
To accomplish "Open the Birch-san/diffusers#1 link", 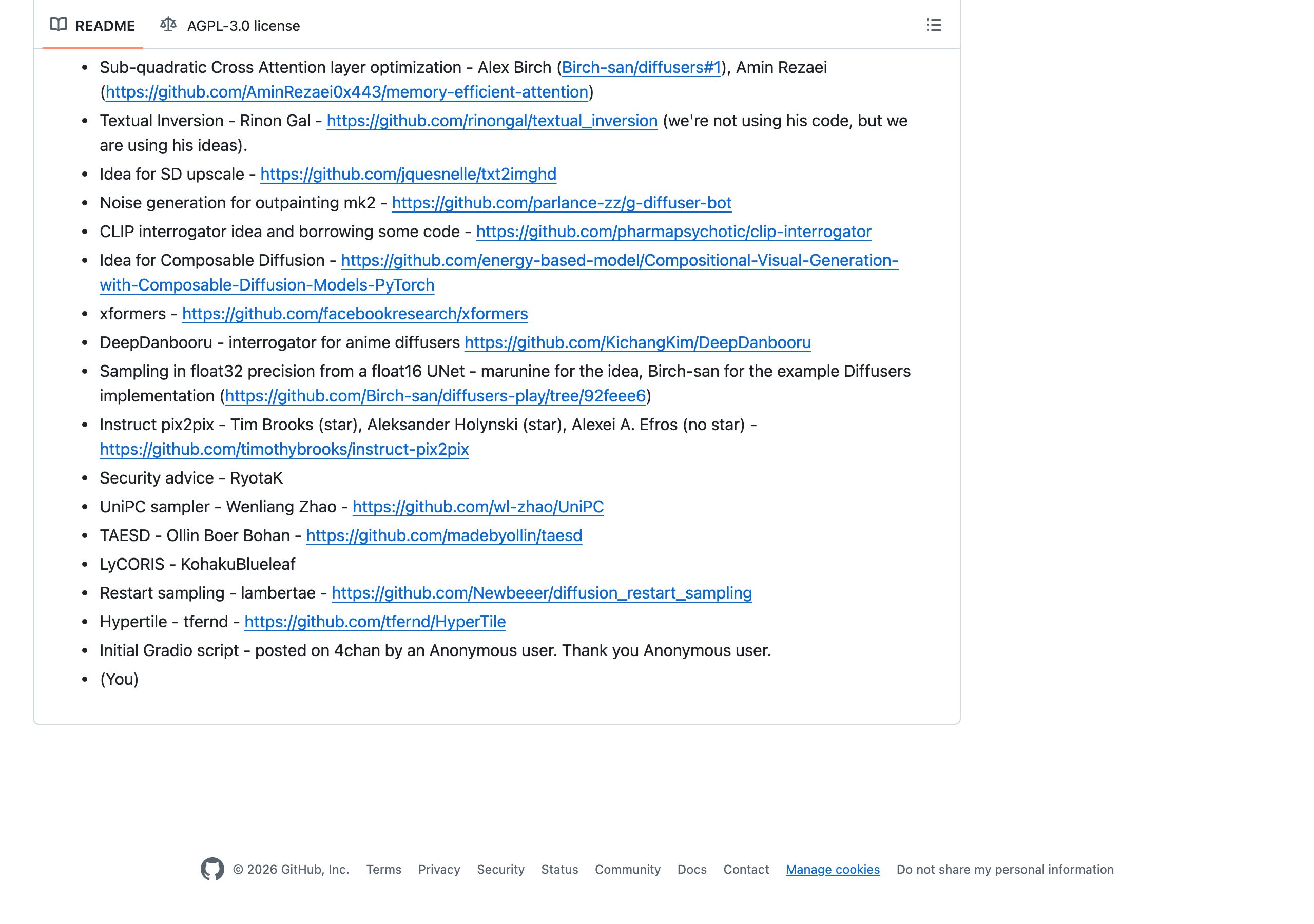I will (x=641, y=68).
